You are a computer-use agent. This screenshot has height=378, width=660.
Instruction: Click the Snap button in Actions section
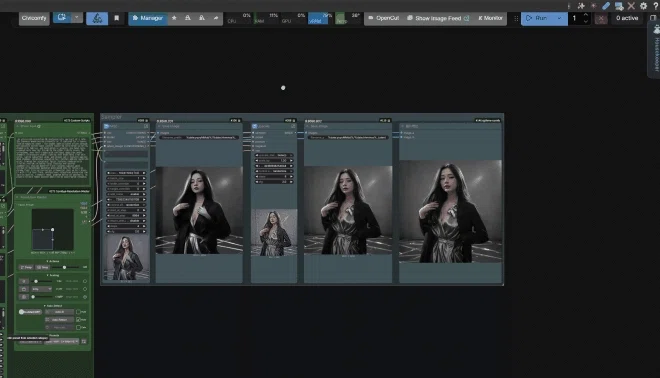43,267
